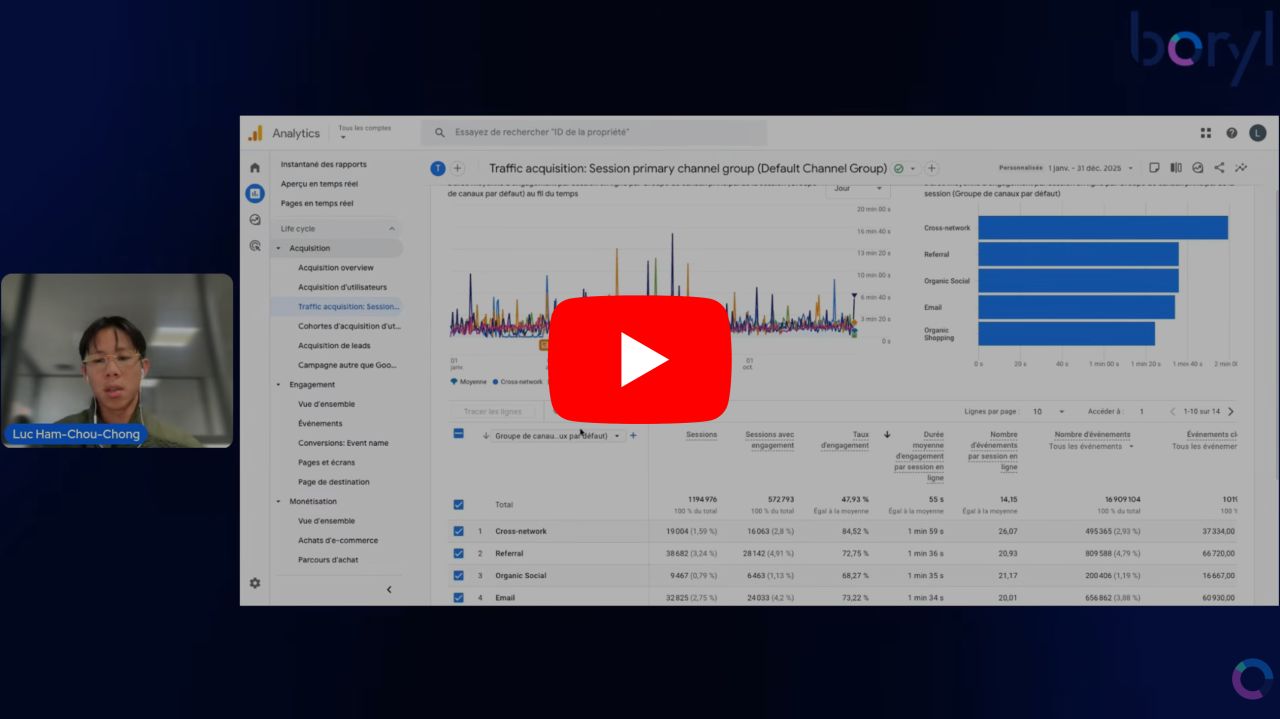Add filter with plus after the report title

(932, 168)
